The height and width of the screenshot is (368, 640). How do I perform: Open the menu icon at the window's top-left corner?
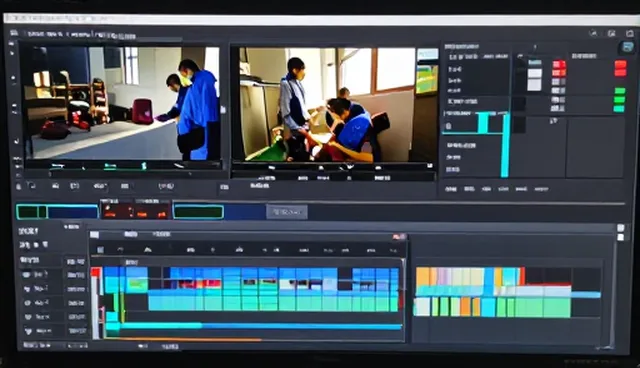[x=14, y=33]
